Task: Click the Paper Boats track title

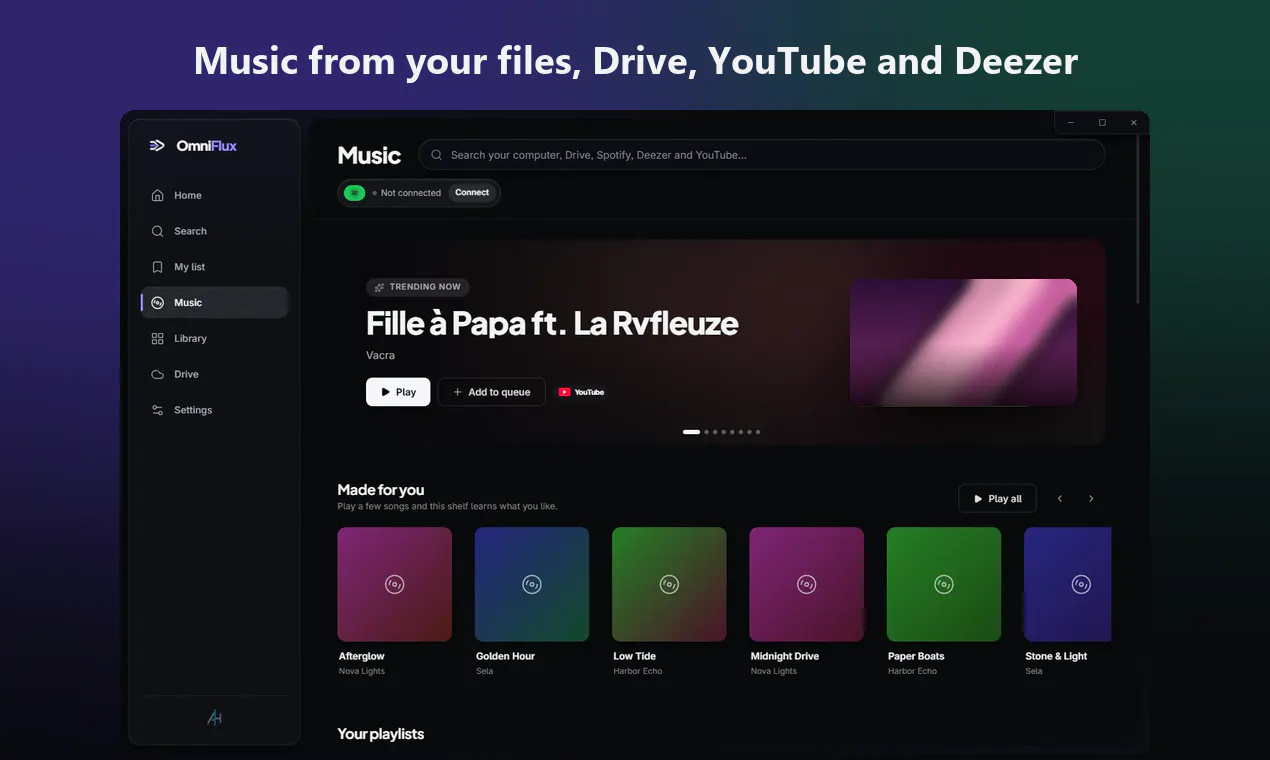Action: 916,656
